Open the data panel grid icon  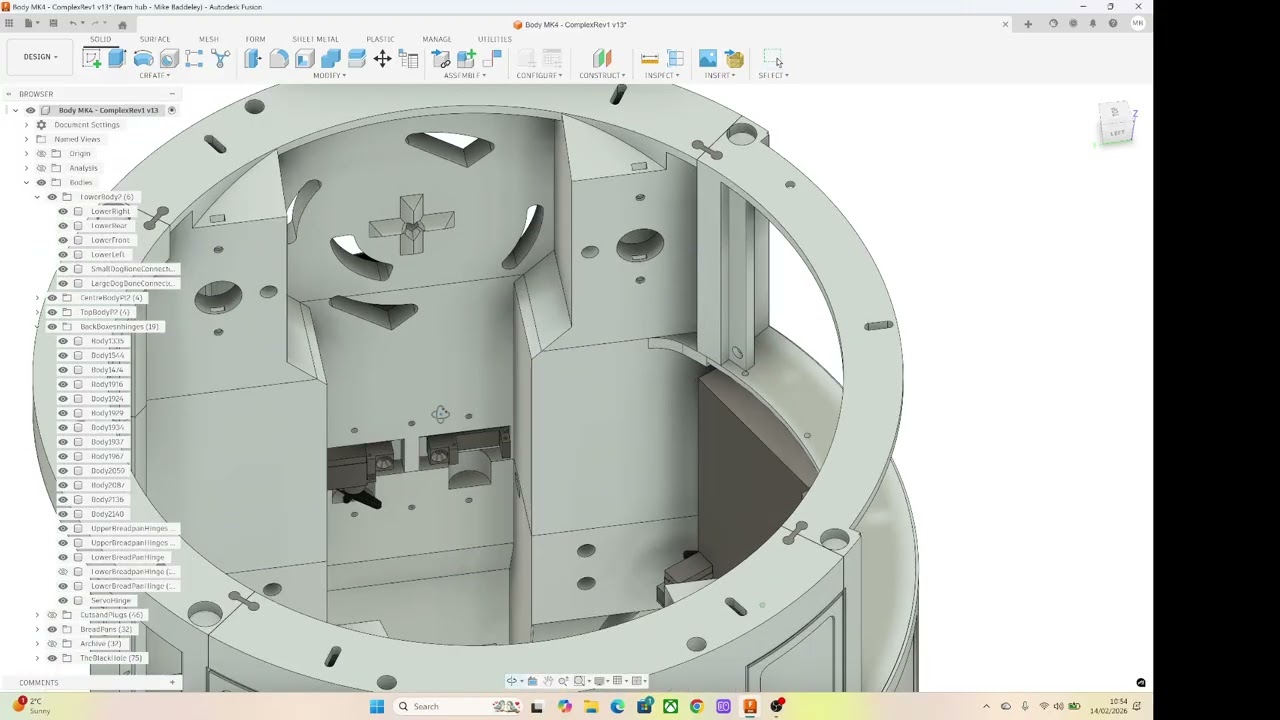9,23
